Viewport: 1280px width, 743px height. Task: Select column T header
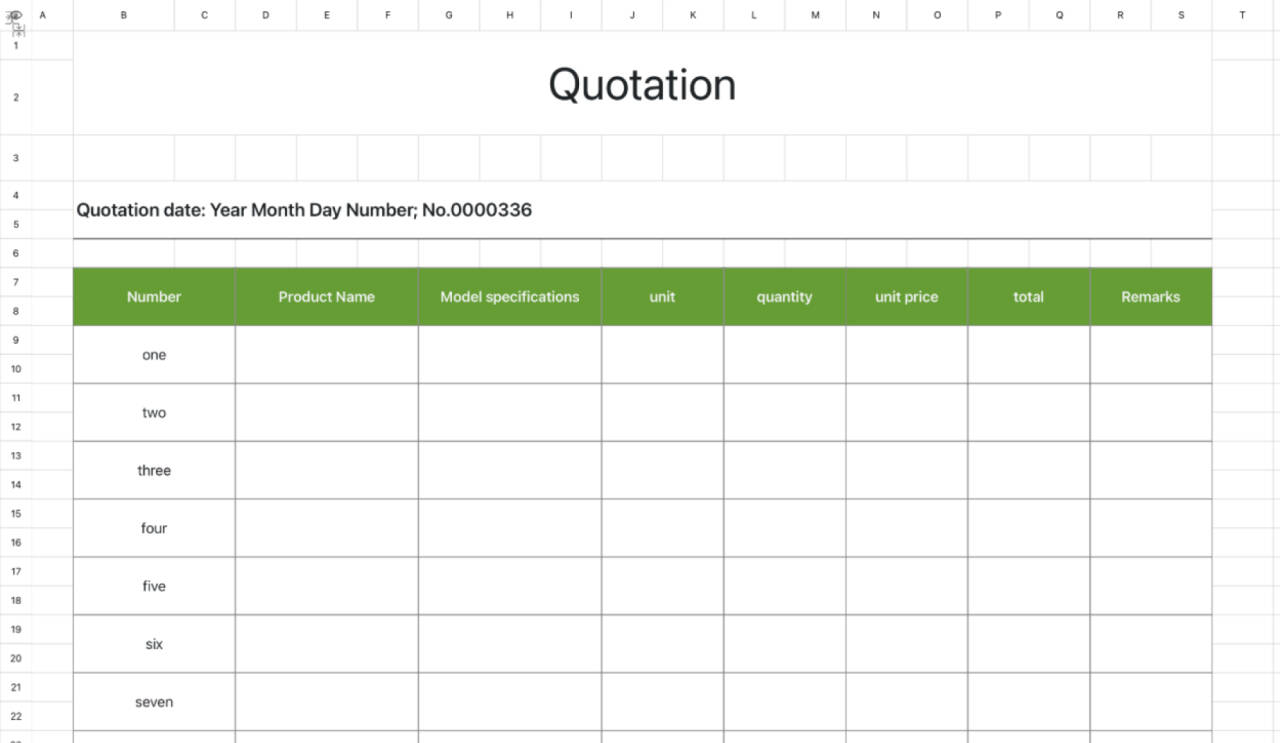[x=1242, y=15]
